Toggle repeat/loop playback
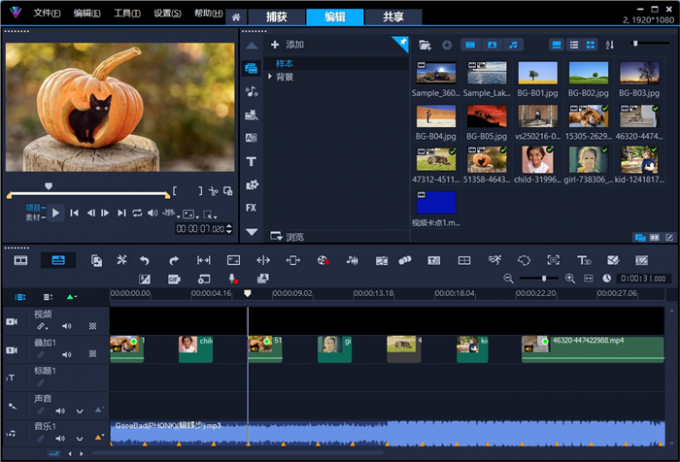680x462 pixels. [137, 213]
